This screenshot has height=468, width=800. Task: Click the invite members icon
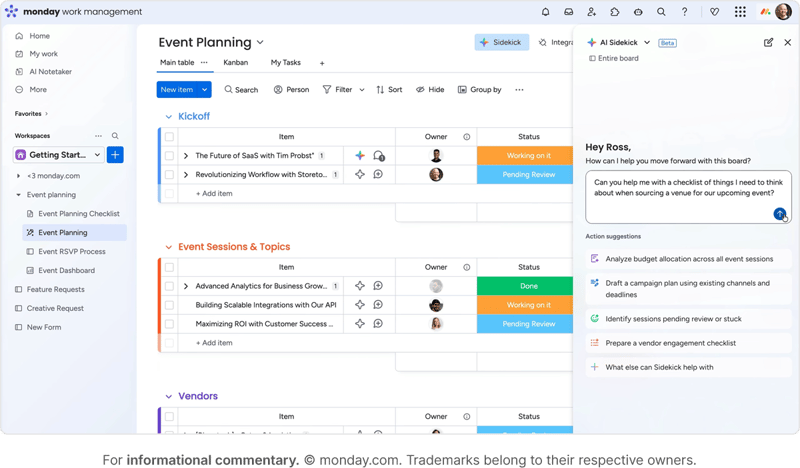point(592,12)
